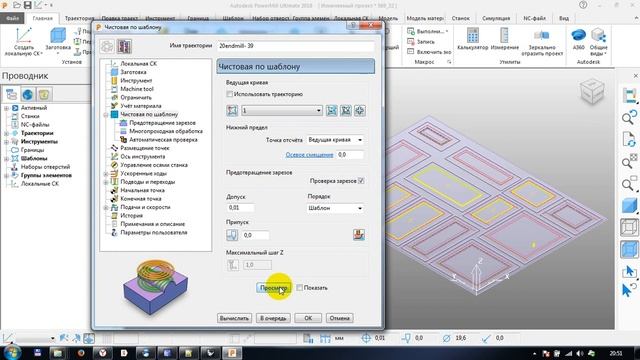Select 'Machine tool' tree item
The width and height of the screenshot is (640, 360).
[137, 89]
